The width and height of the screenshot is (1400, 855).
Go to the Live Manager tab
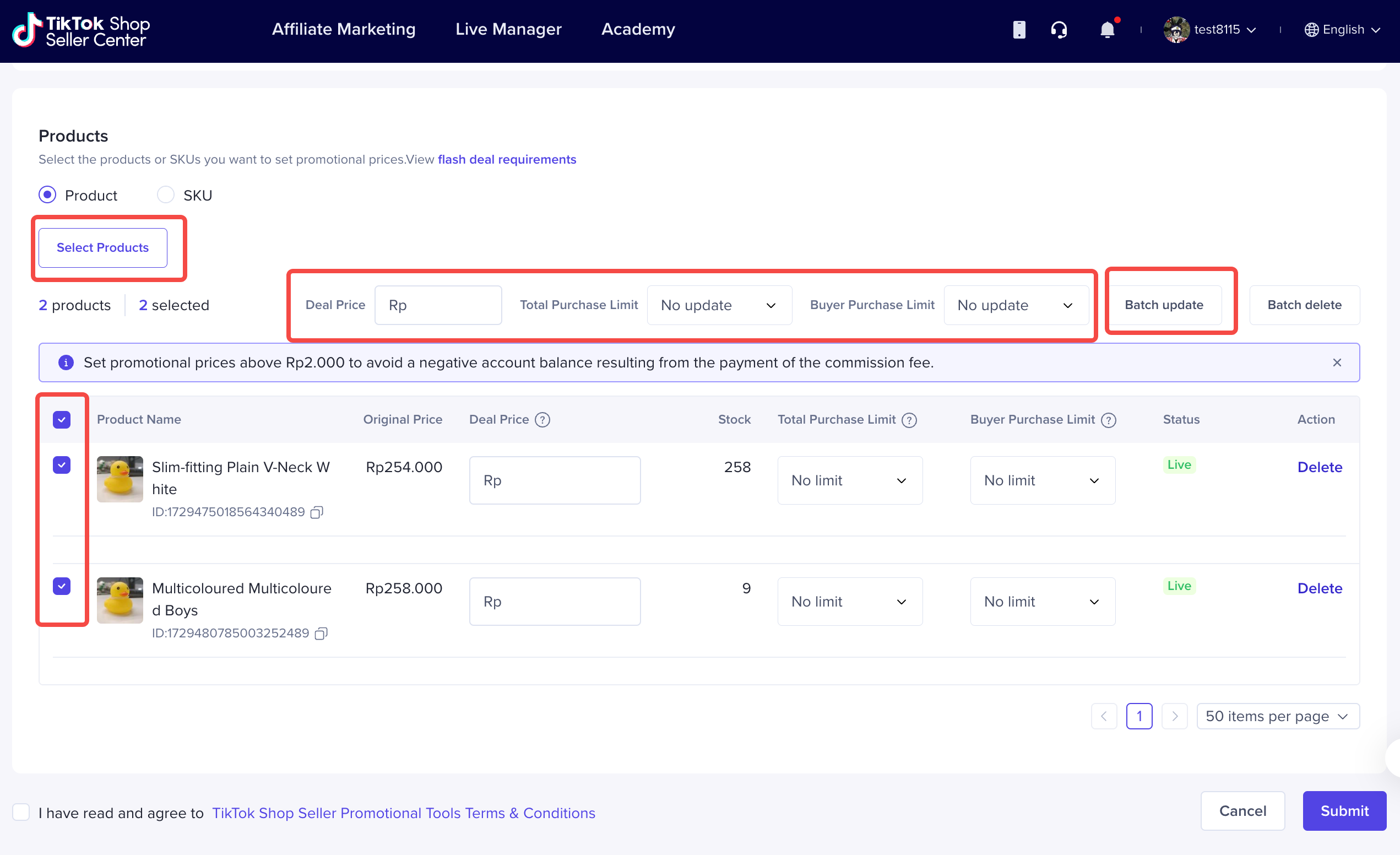tap(508, 30)
